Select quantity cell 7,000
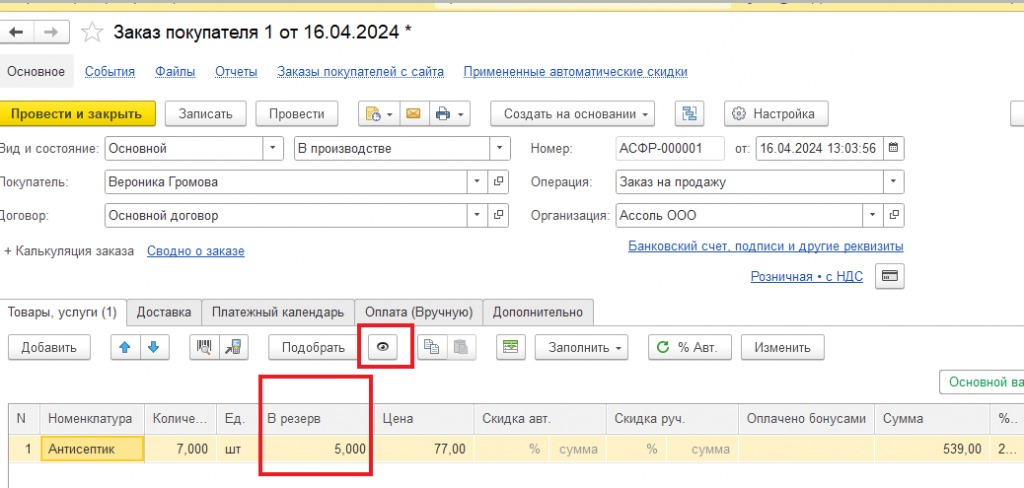This screenshot has height=488, width=1024. [x=180, y=449]
